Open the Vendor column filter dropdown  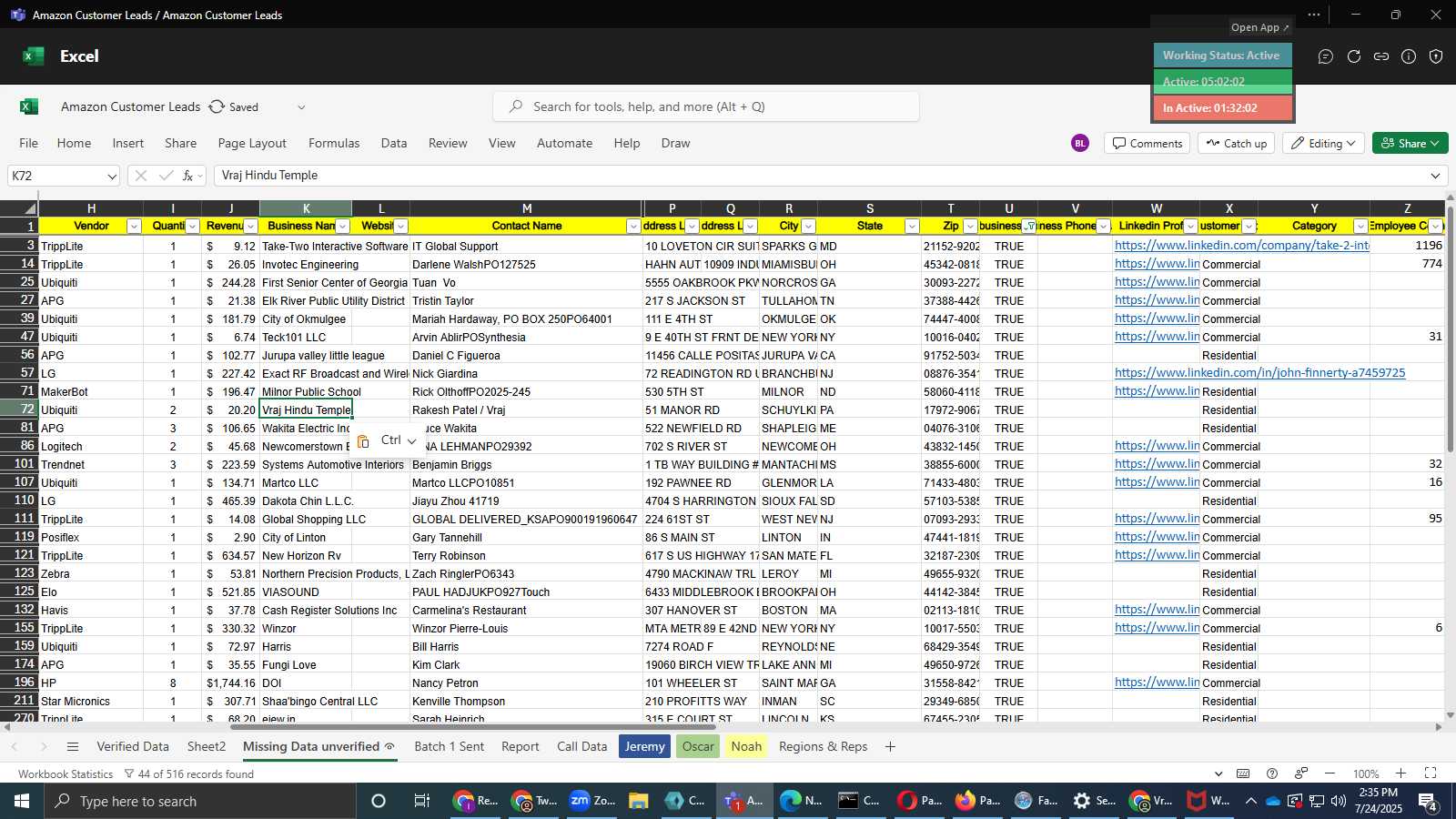point(134,227)
